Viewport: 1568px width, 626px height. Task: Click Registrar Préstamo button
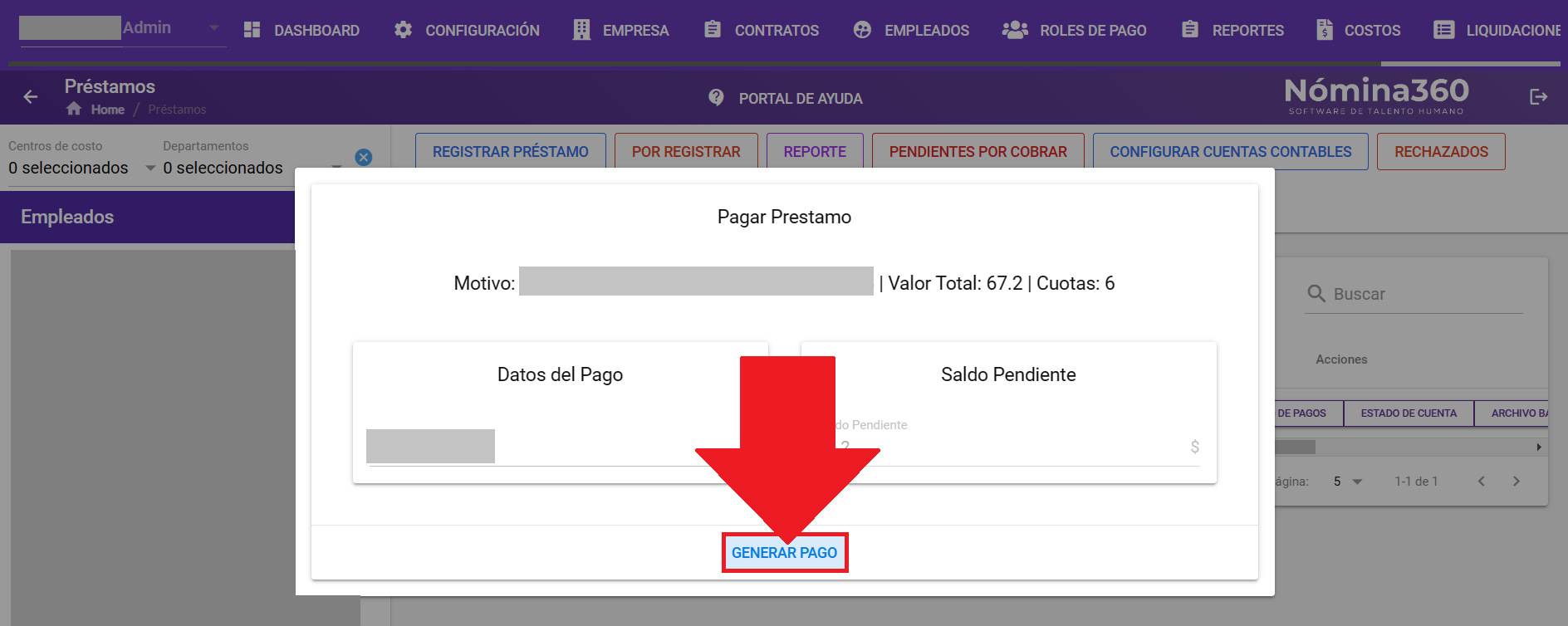click(x=511, y=152)
